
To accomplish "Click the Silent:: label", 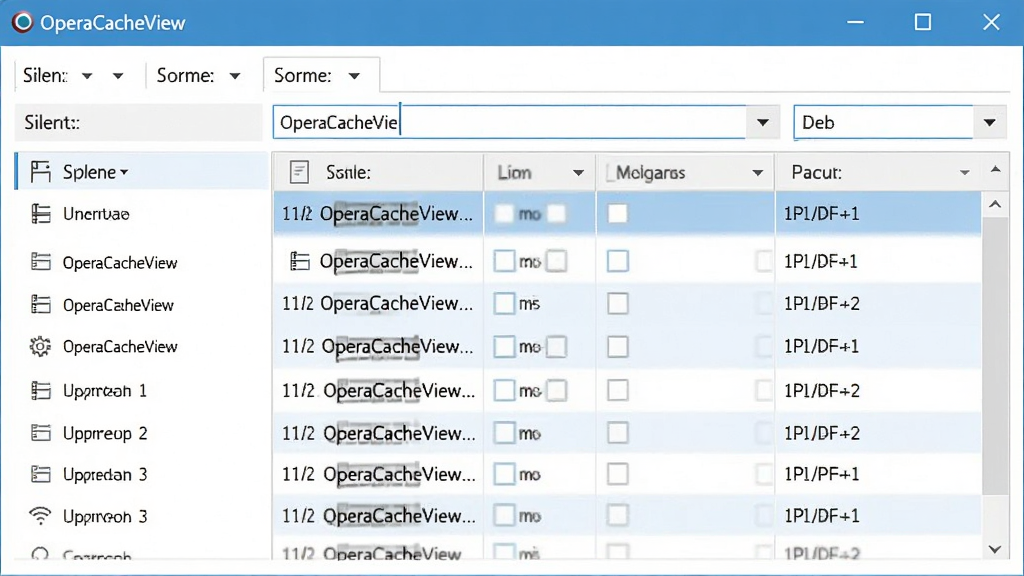I will coord(52,123).
